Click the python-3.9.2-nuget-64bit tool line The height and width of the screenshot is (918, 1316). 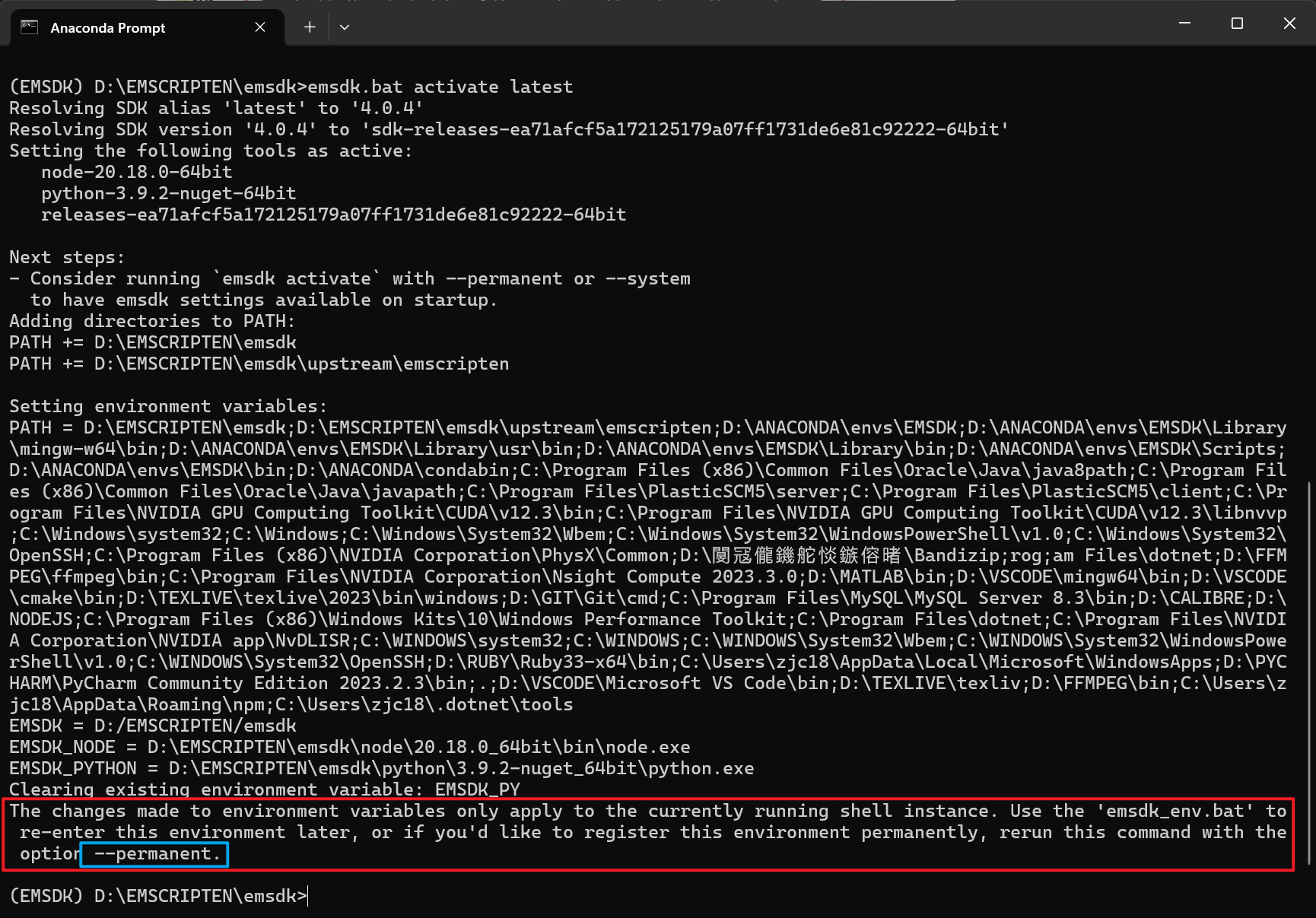point(168,193)
